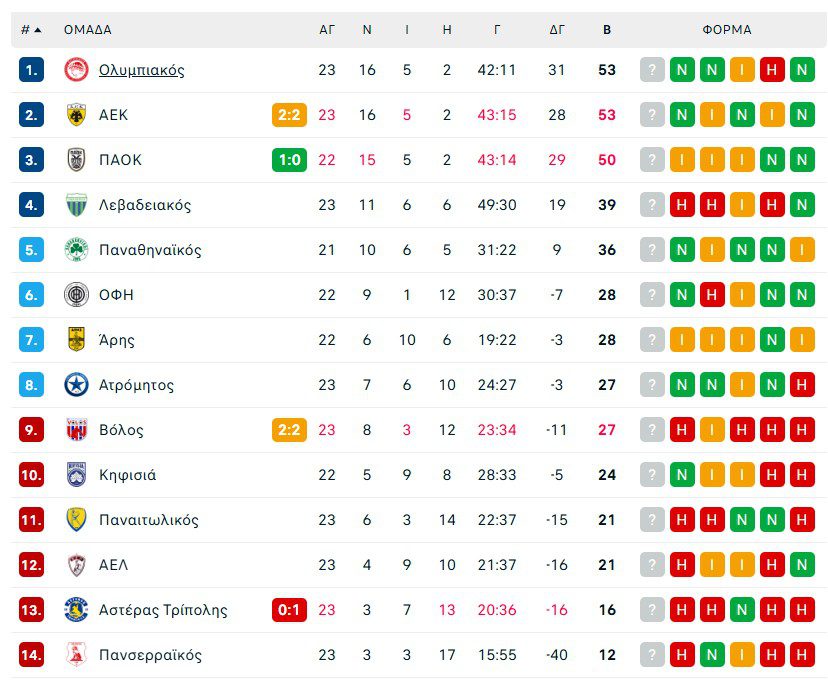Sort standings by the ΔΓ column

point(557,30)
